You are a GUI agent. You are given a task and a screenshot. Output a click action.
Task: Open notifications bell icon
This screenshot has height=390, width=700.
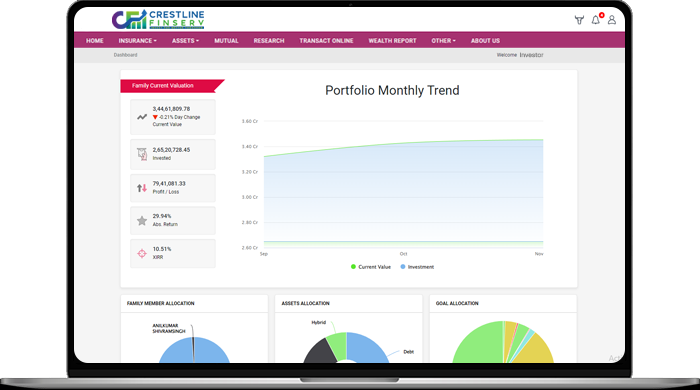point(596,20)
